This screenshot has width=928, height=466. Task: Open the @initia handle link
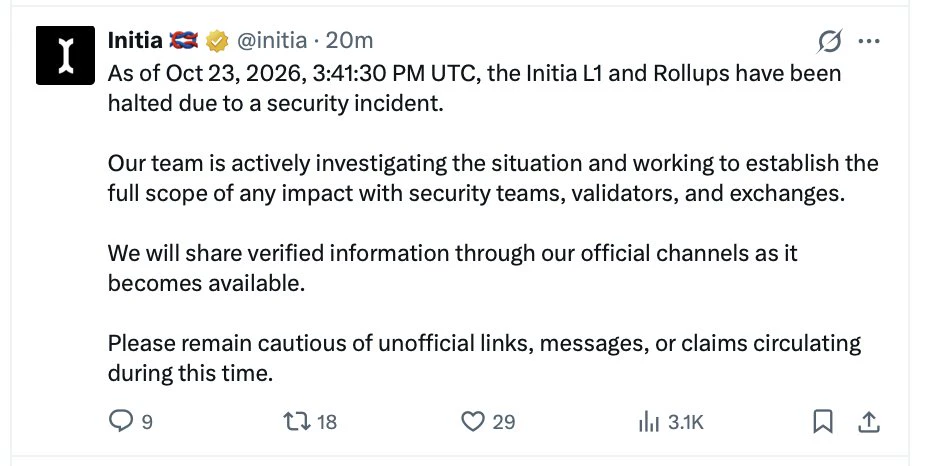pyautogui.click(x=272, y=41)
